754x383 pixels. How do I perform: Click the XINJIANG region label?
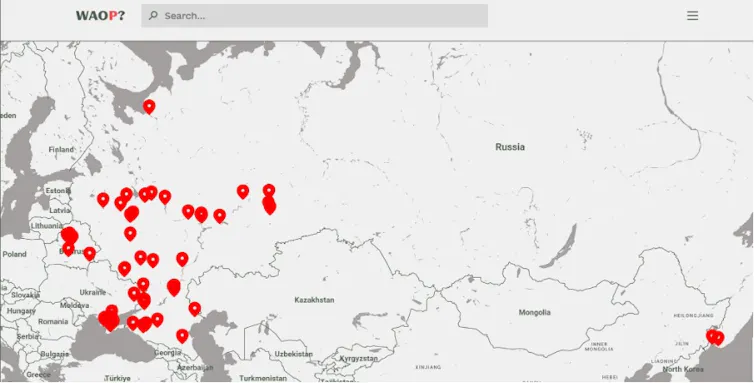[428, 367]
